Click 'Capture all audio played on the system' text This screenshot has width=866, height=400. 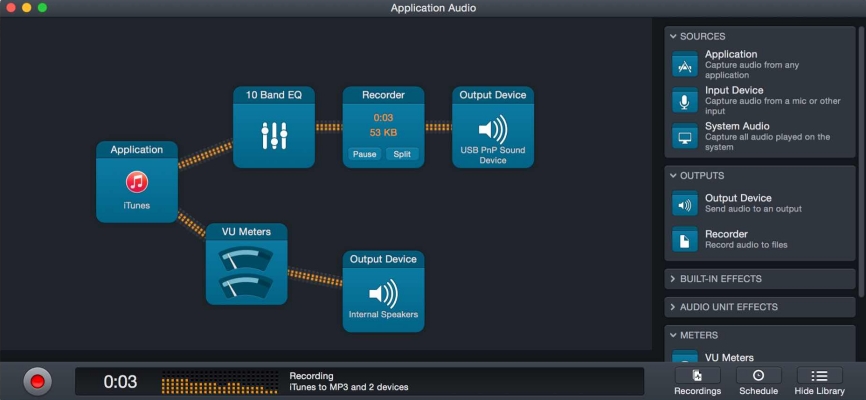(x=768, y=142)
